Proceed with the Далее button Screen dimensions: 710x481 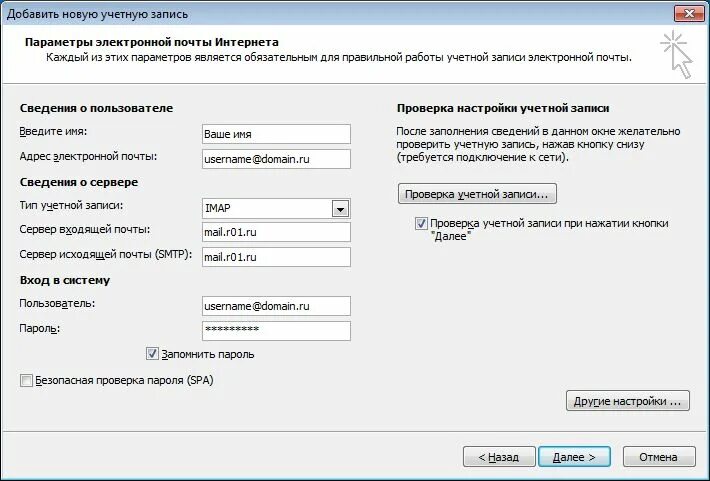(574, 456)
